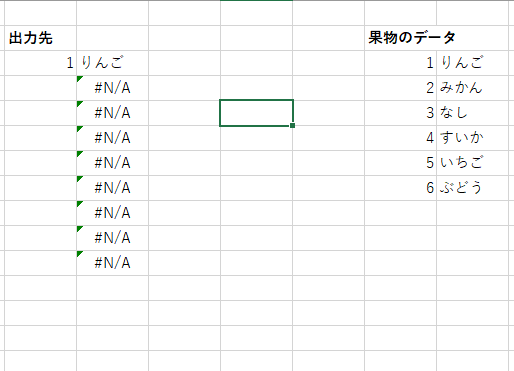
Task: Select the いちご cell in the fruit data
Action: (472, 163)
